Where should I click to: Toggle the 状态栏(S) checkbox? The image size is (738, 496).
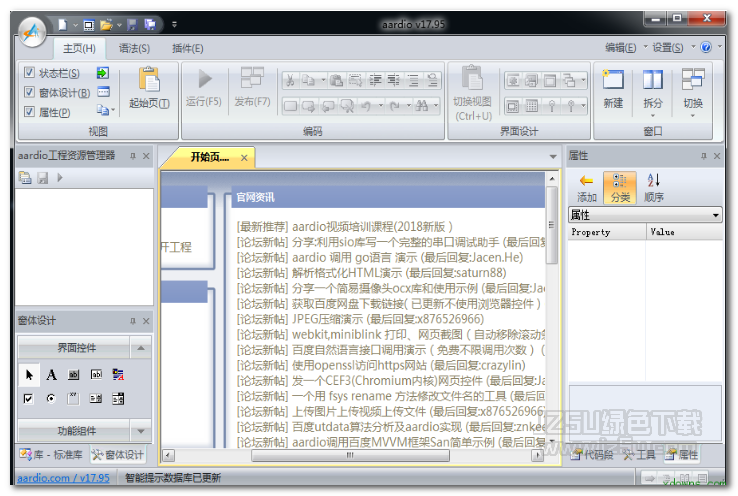point(29,72)
